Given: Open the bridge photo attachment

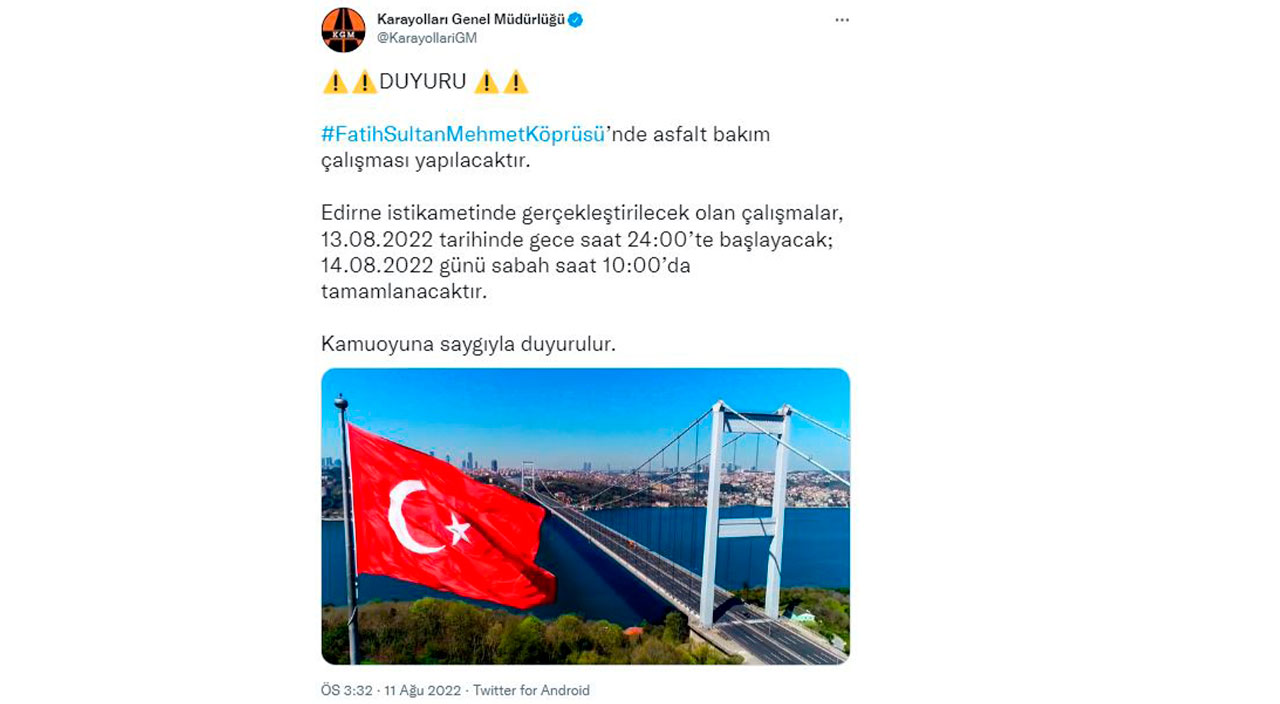Looking at the screenshot, I should [x=585, y=516].
